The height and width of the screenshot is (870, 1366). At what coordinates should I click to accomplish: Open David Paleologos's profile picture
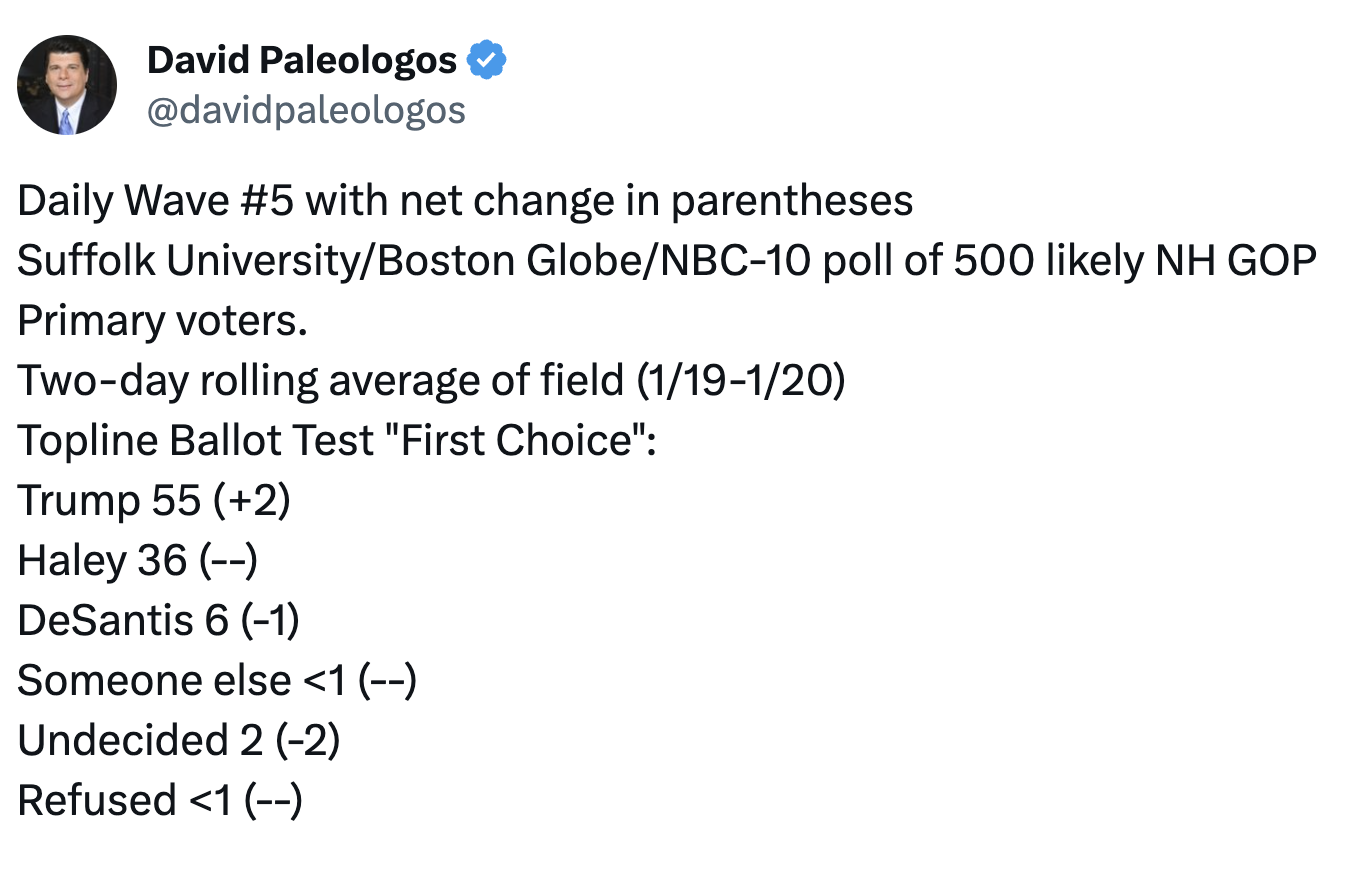(67, 85)
